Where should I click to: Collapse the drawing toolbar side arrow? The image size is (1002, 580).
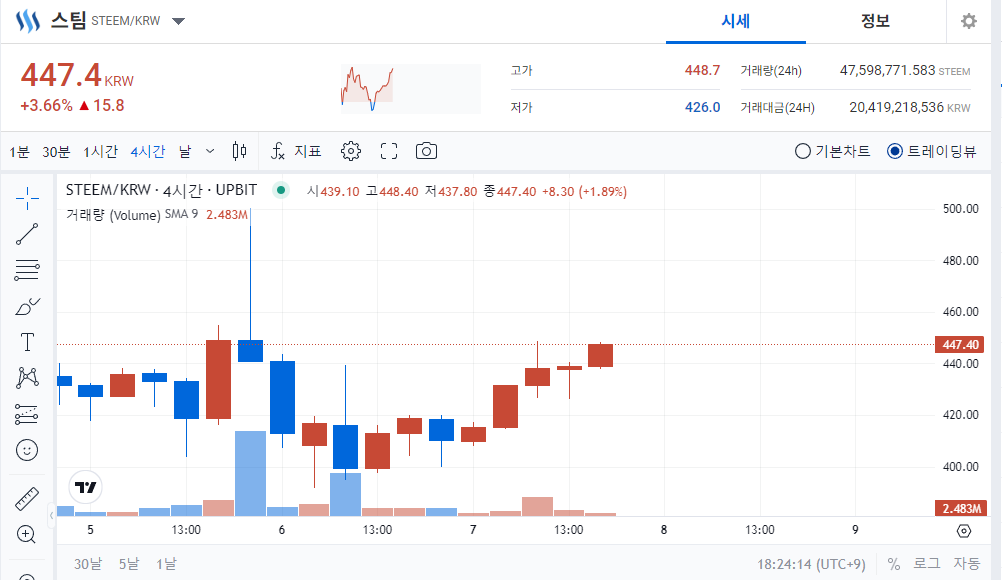52,515
